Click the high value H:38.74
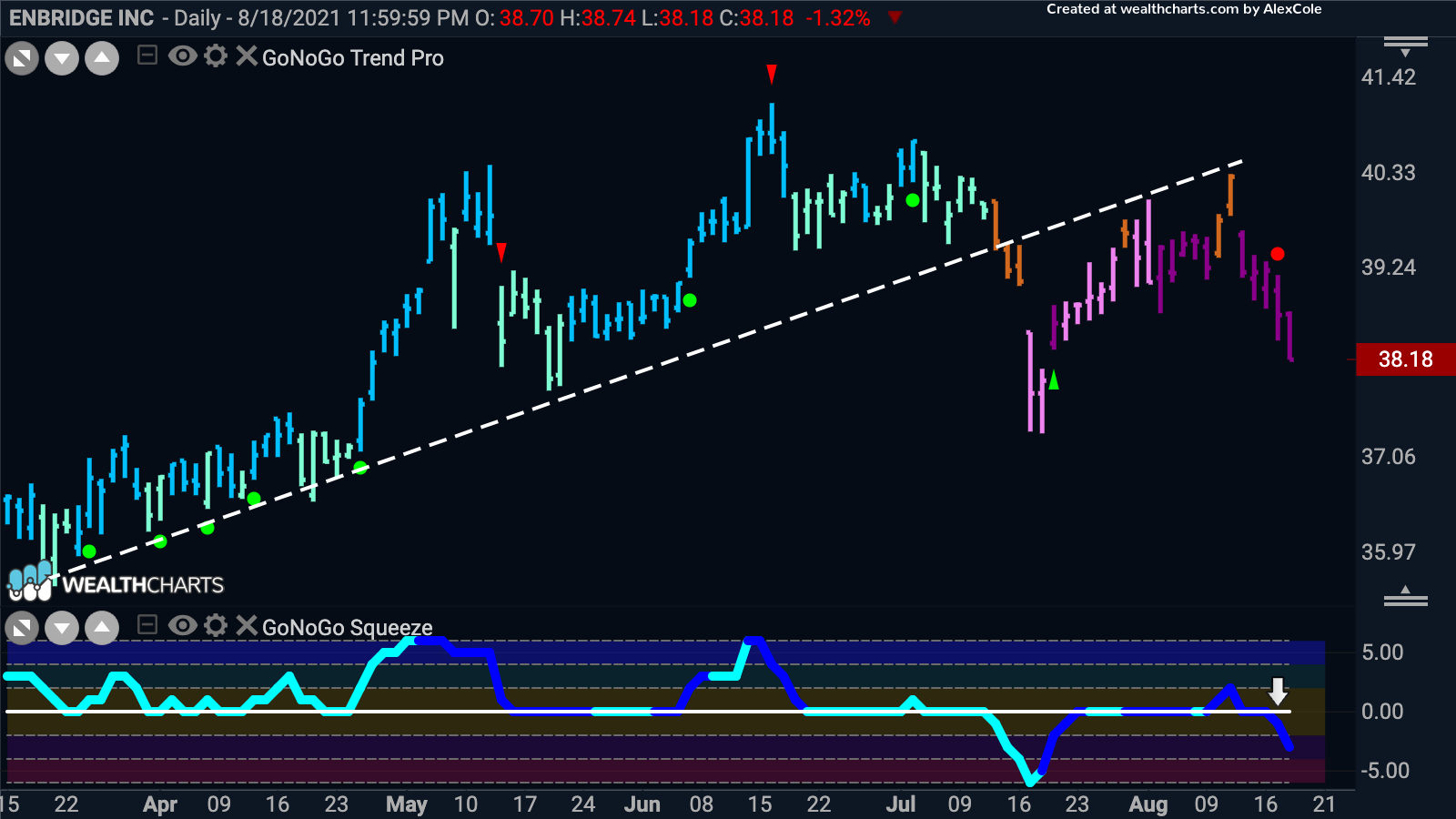The image size is (1456, 819). click(x=597, y=18)
